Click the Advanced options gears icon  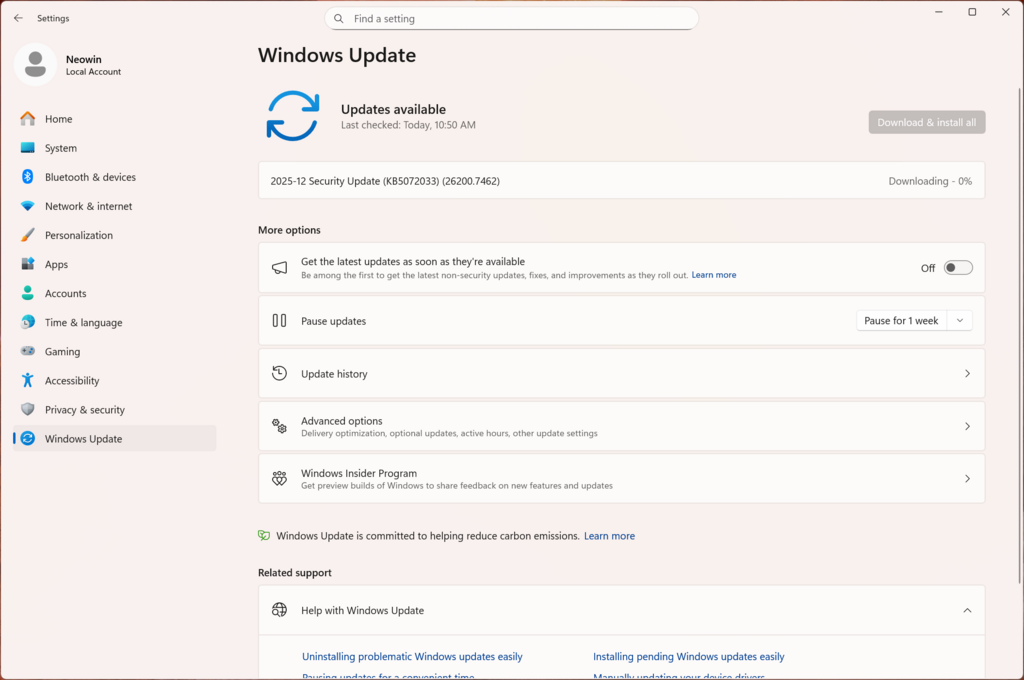point(280,426)
